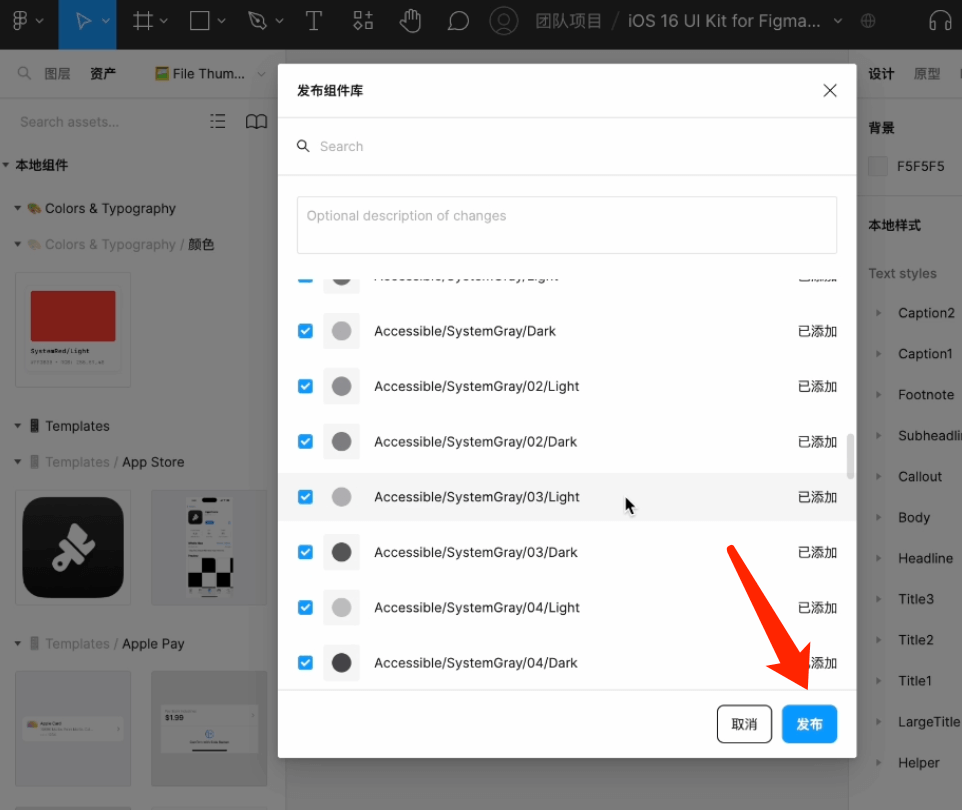
Task: Click the 取消 cancel button
Action: [x=744, y=724]
